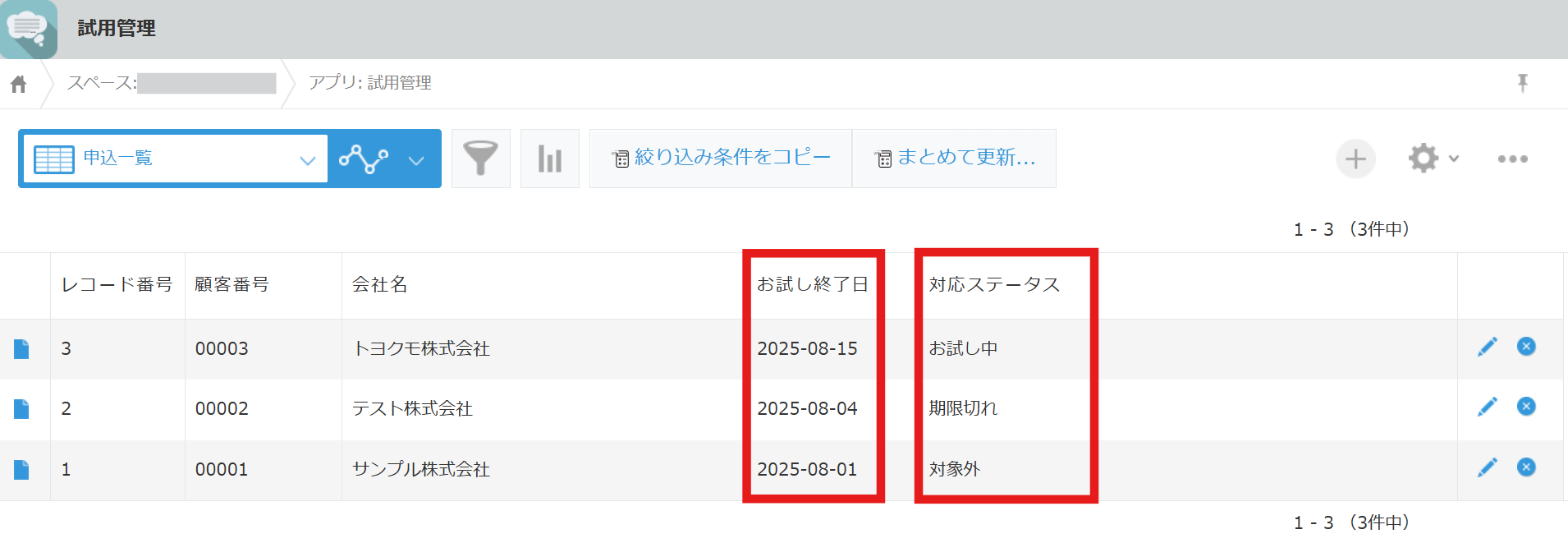
Task: Open the bar chart aggregate icon
Action: (549, 159)
